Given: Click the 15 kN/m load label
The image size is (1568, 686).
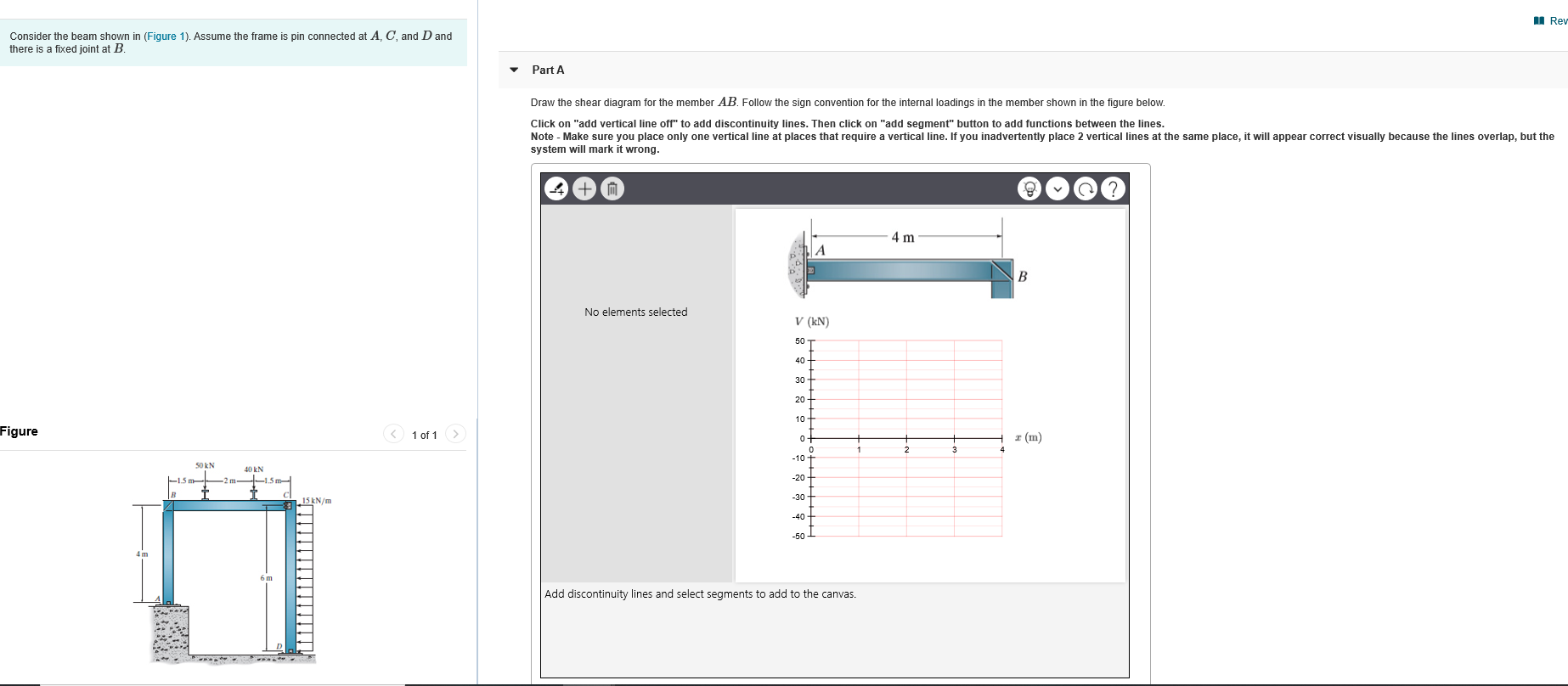Looking at the screenshot, I should [317, 501].
